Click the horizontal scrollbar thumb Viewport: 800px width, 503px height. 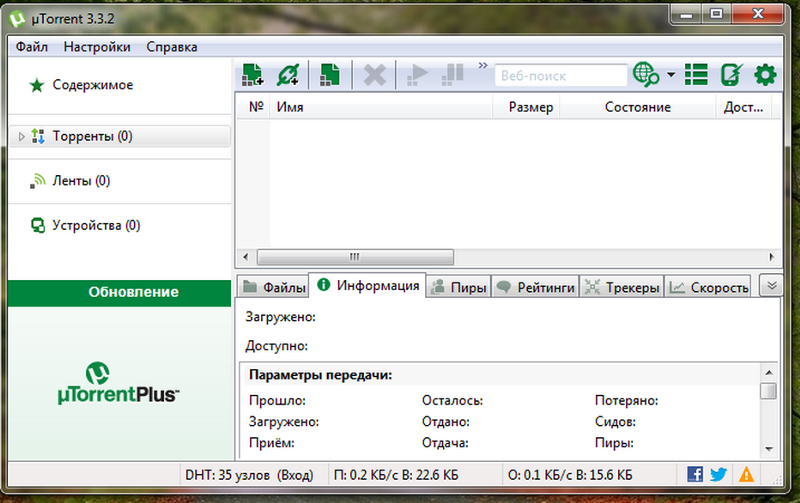(x=355, y=257)
